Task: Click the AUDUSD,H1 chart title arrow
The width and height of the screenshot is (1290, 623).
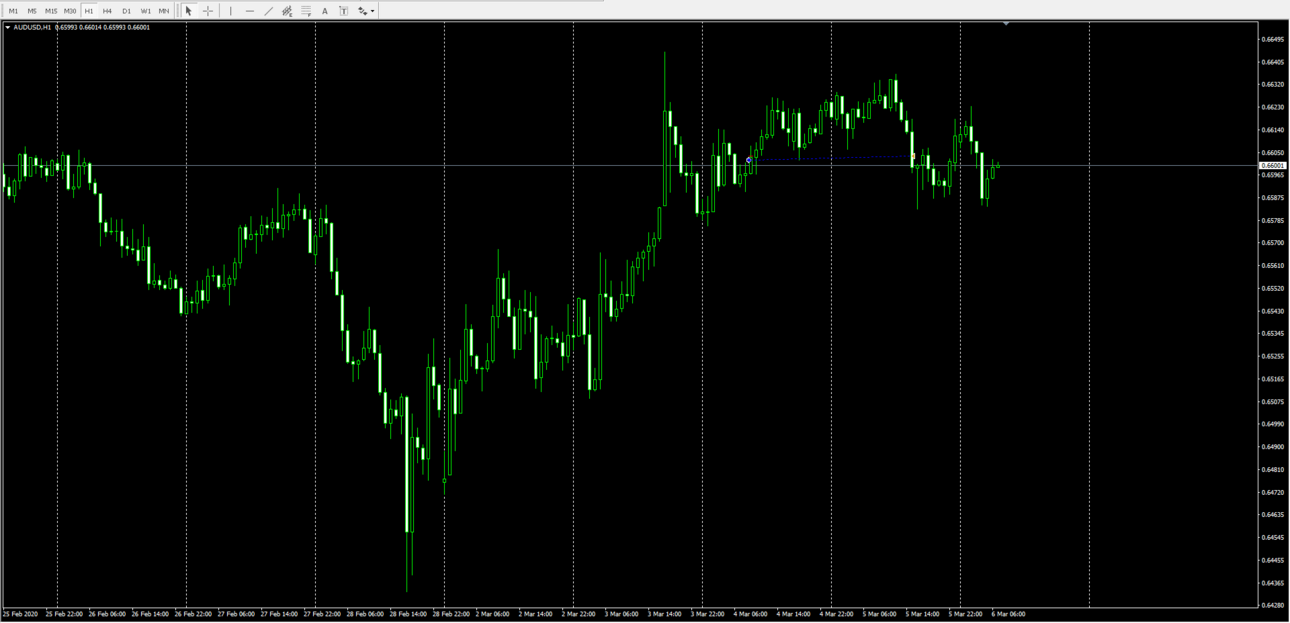Action: tap(8, 28)
